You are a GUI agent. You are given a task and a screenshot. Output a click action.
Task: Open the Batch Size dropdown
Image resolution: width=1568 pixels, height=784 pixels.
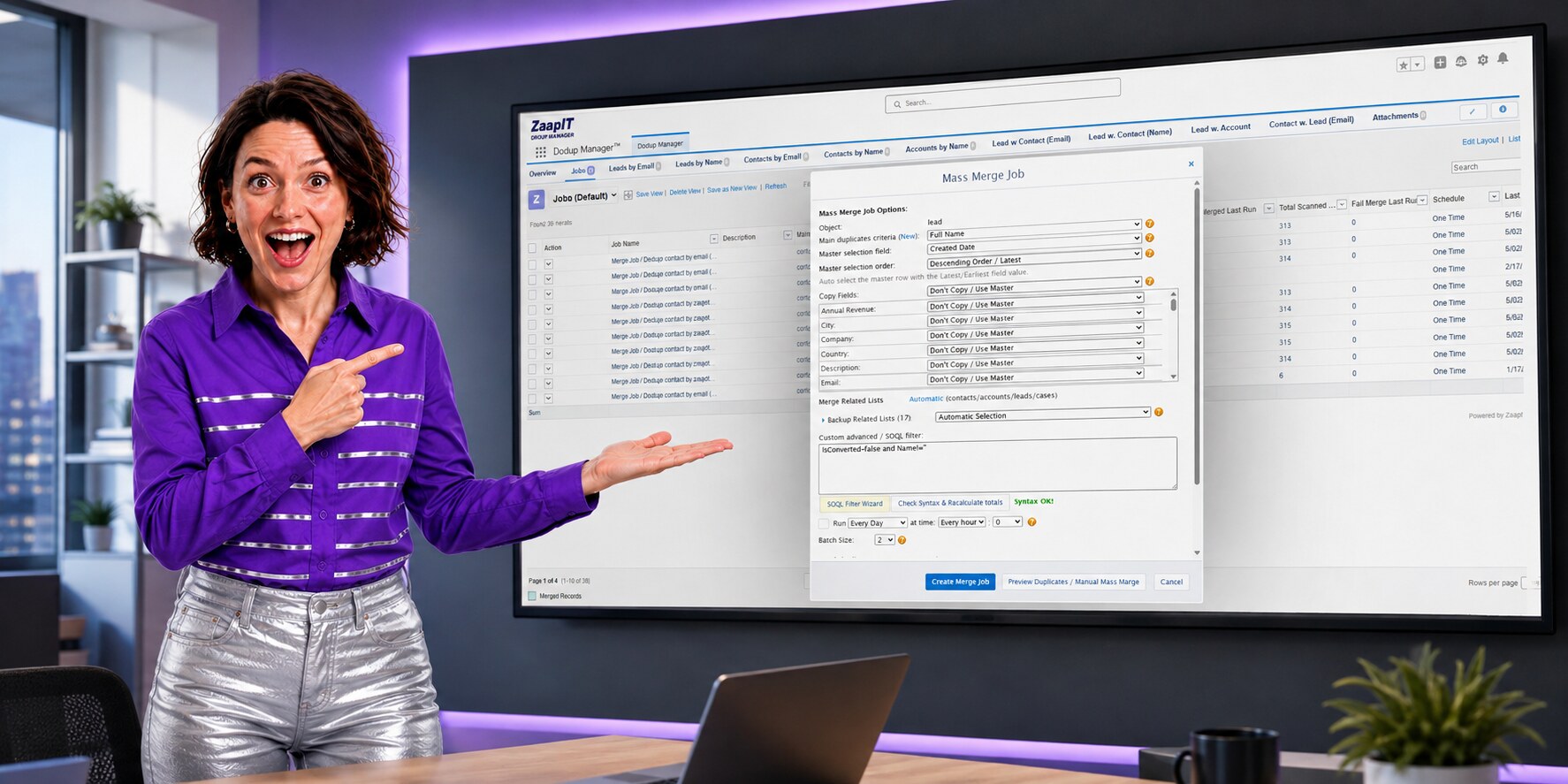pyautogui.click(x=885, y=540)
